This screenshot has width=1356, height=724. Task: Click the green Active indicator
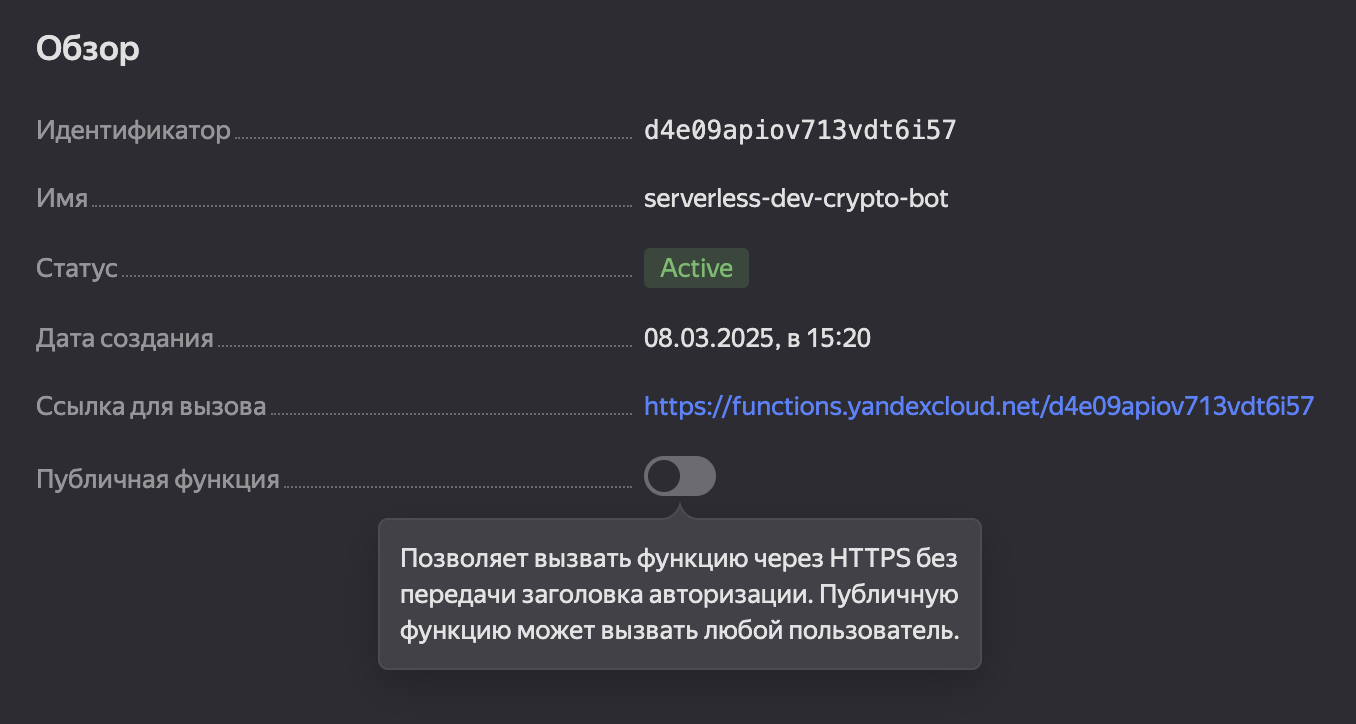point(696,267)
